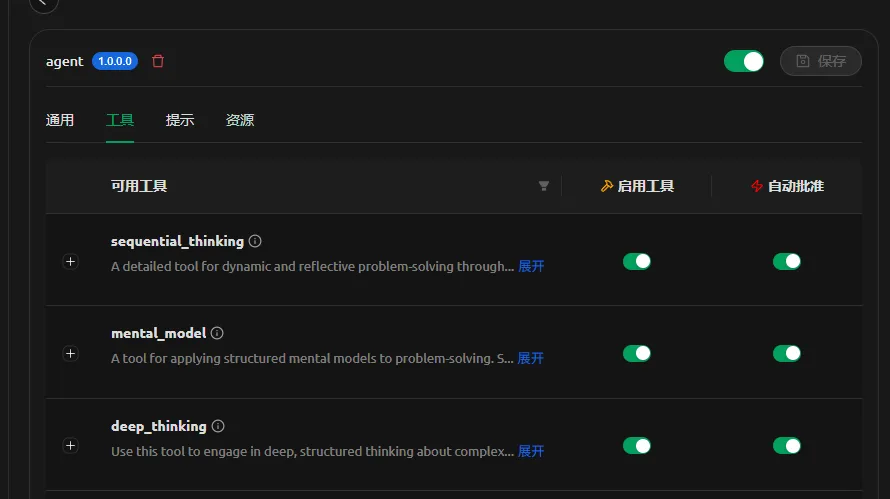Screen dimensions: 890x499
Task: Click the 保存 save button
Action: tap(821, 61)
